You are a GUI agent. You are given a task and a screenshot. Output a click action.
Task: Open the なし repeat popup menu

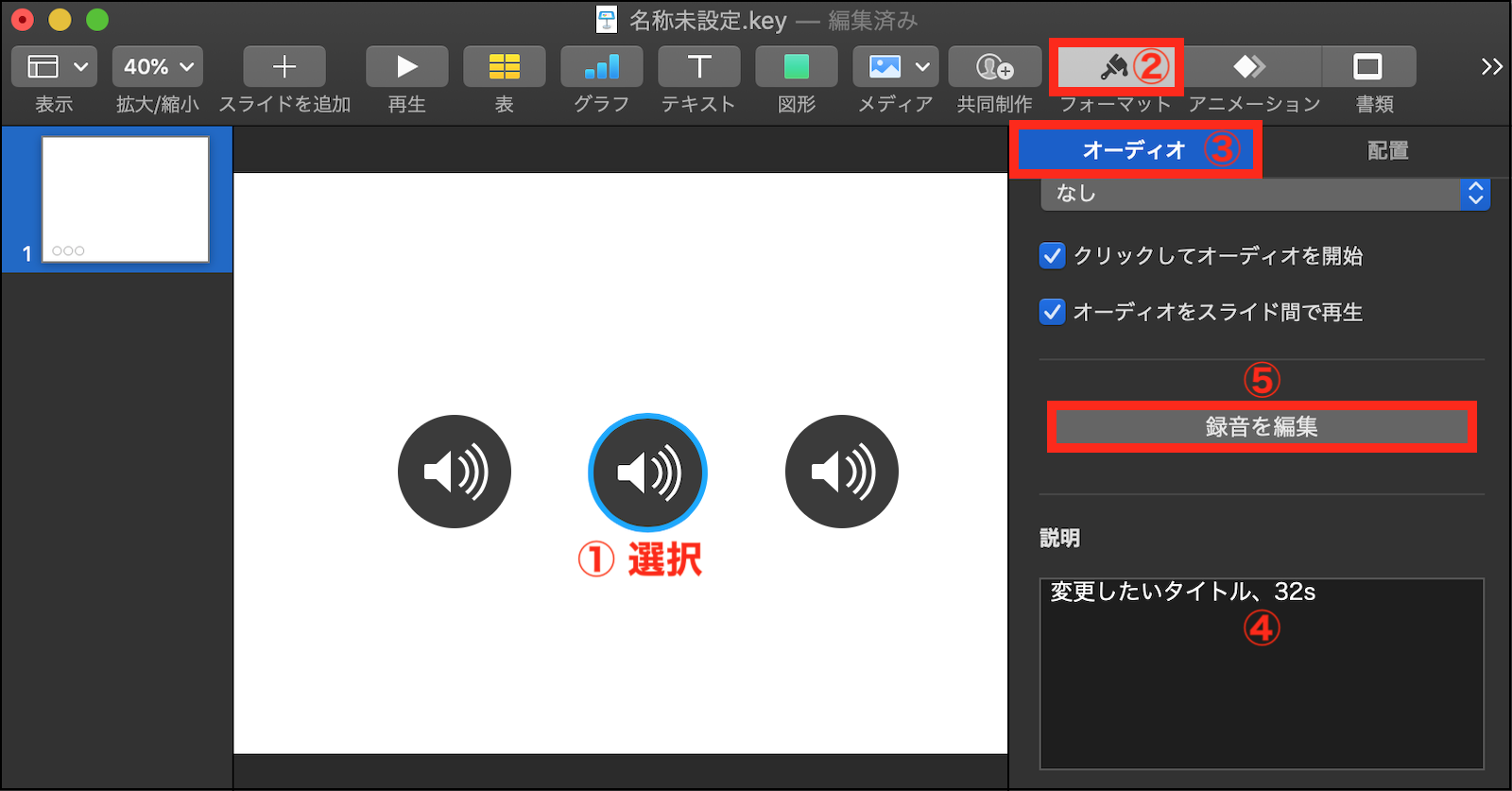1264,194
